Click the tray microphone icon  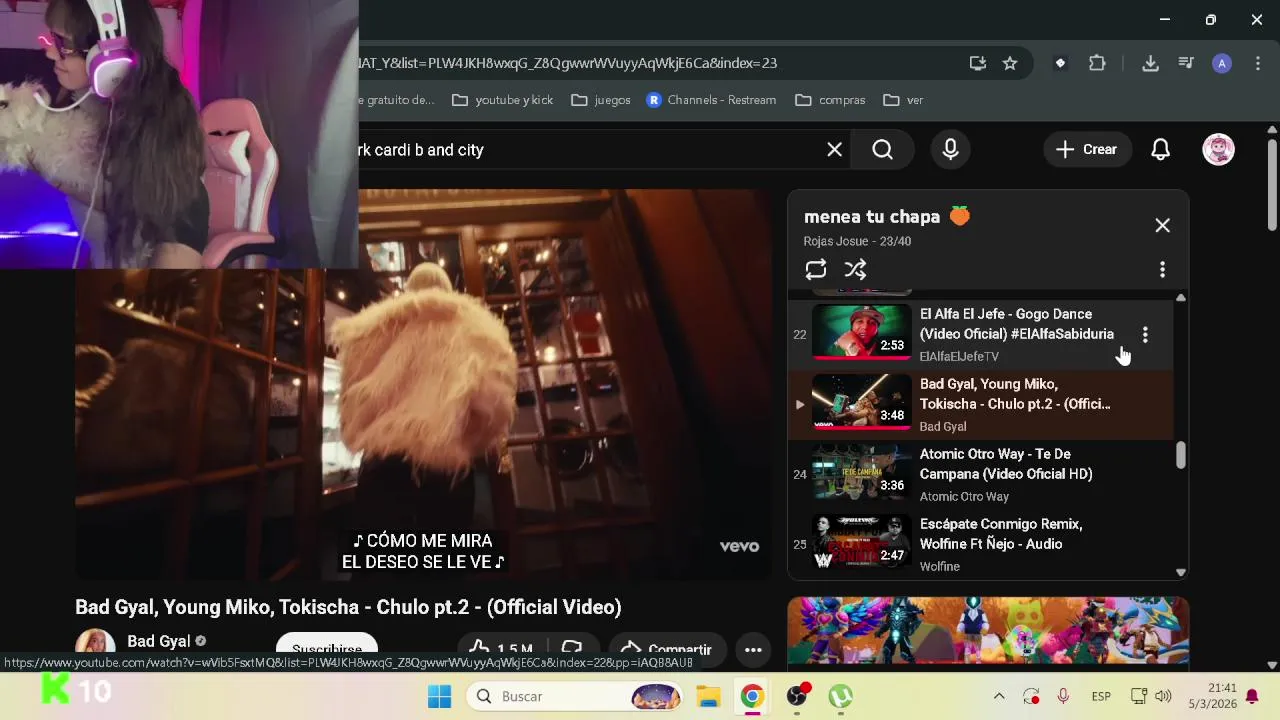click(1063, 696)
